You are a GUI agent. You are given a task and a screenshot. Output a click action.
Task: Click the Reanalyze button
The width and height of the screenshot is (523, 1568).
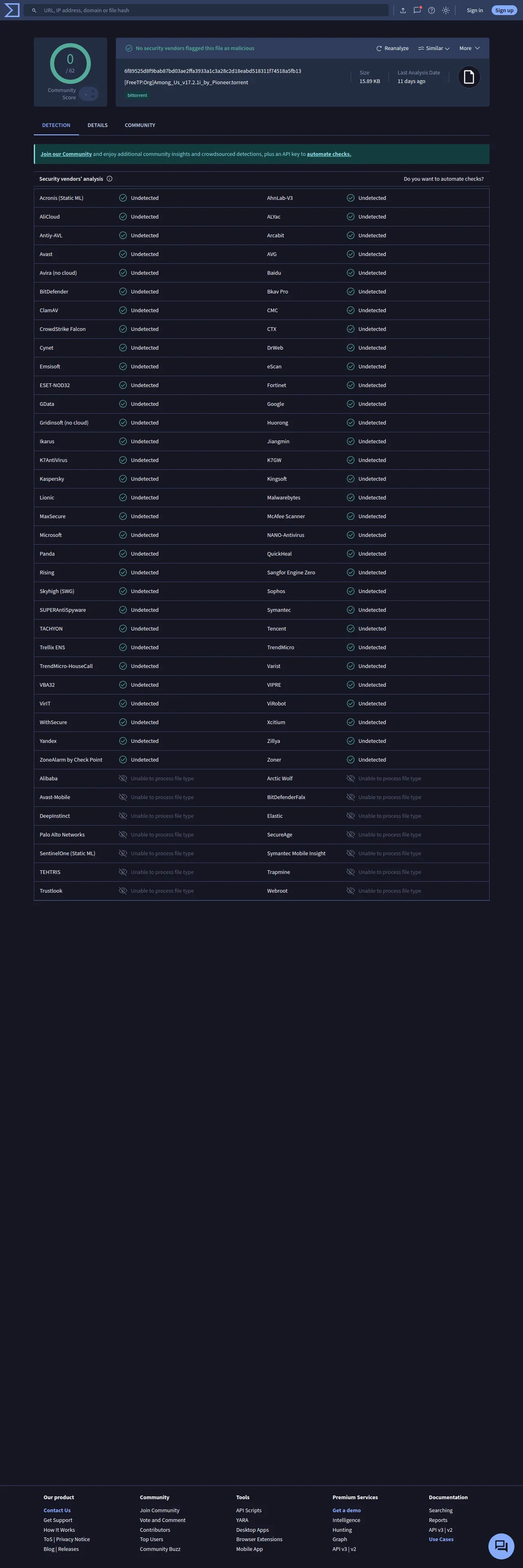tap(392, 48)
